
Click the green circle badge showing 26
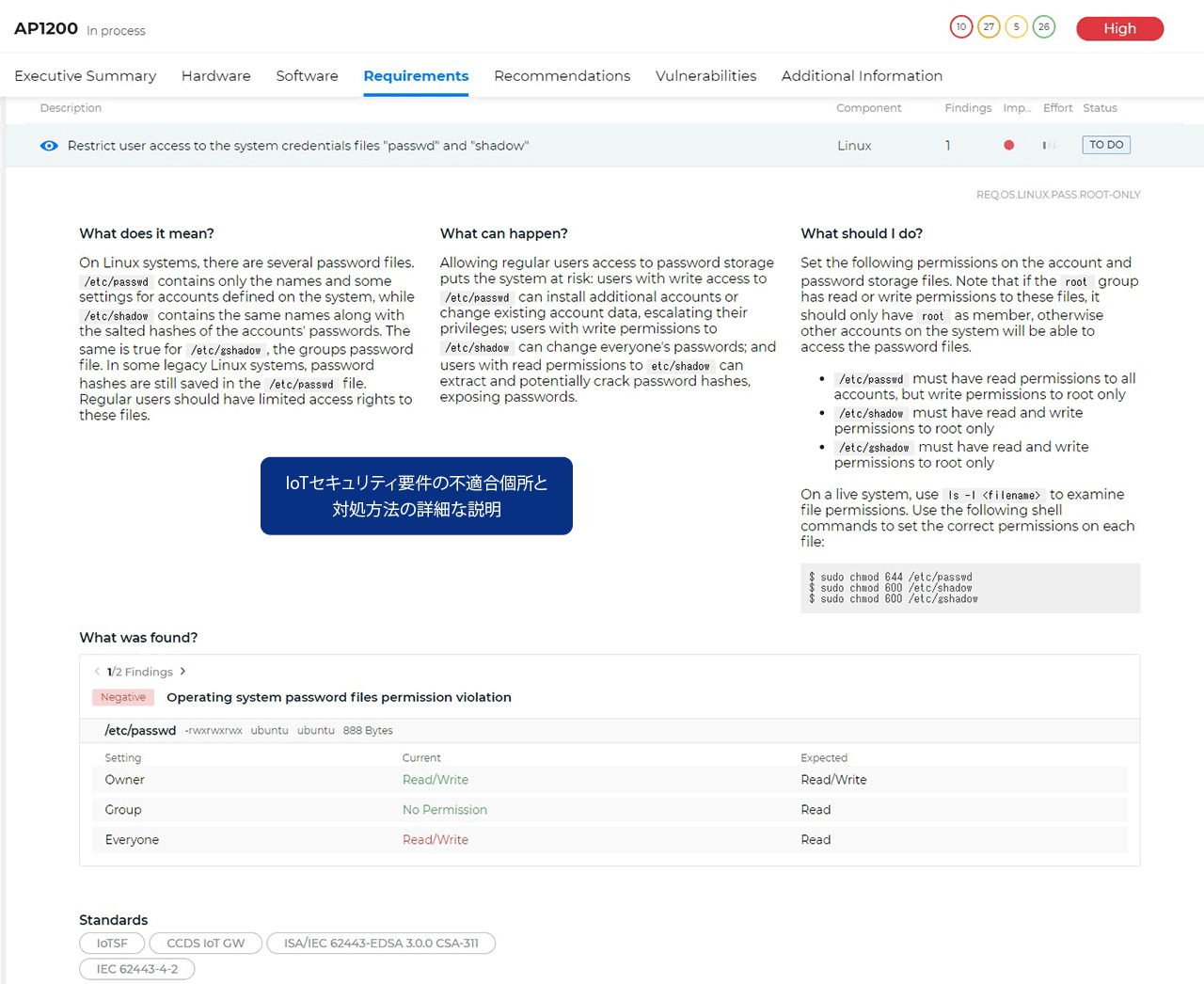[x=1043, y=27]
